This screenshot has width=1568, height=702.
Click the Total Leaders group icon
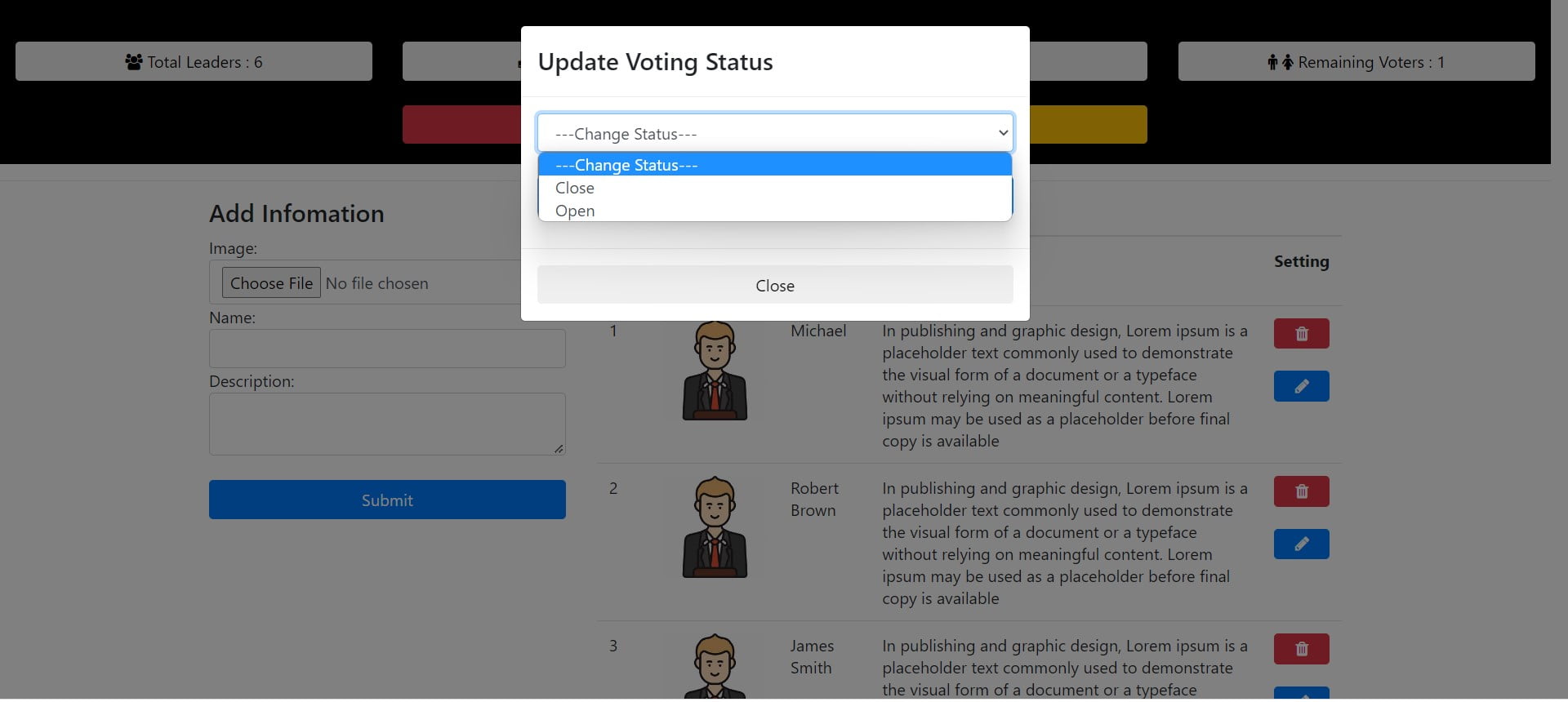click(x=134, y=62)
